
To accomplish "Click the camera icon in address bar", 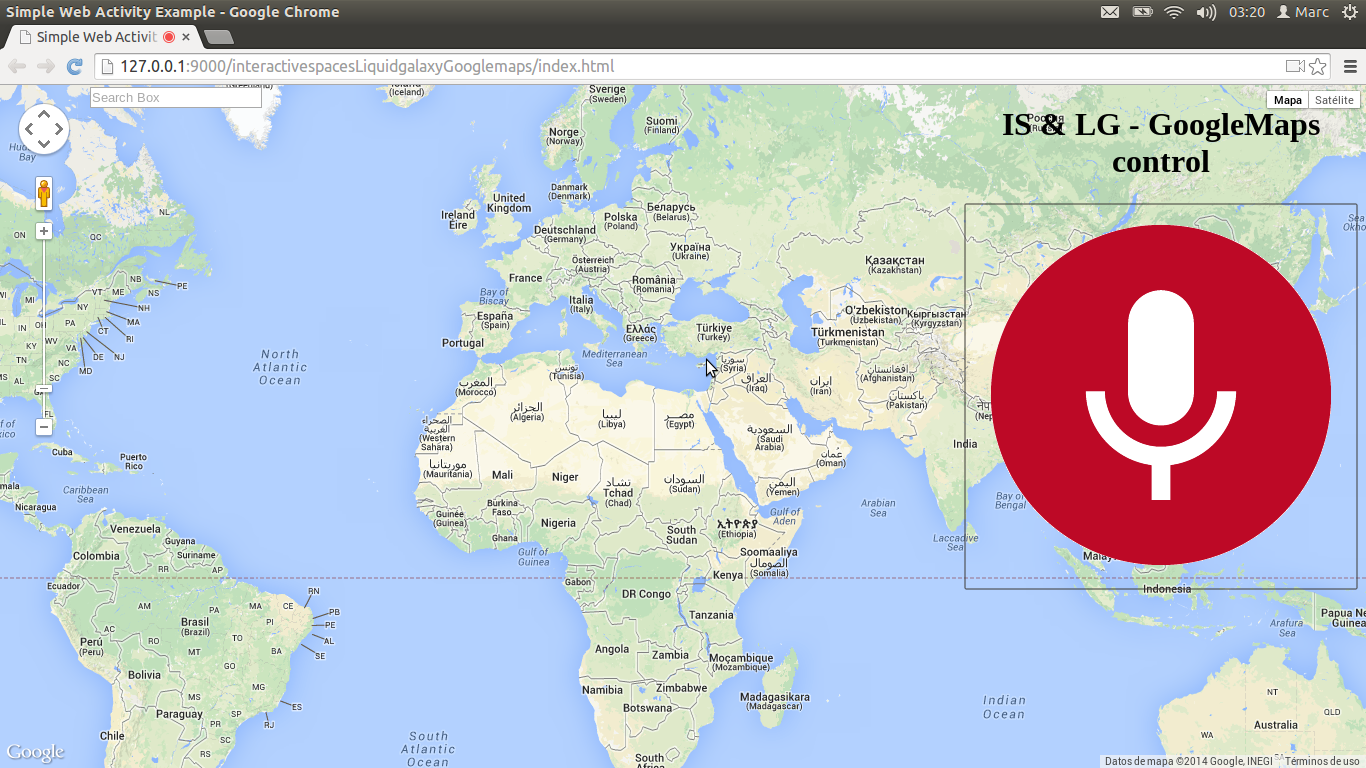I will point(1295,67).
